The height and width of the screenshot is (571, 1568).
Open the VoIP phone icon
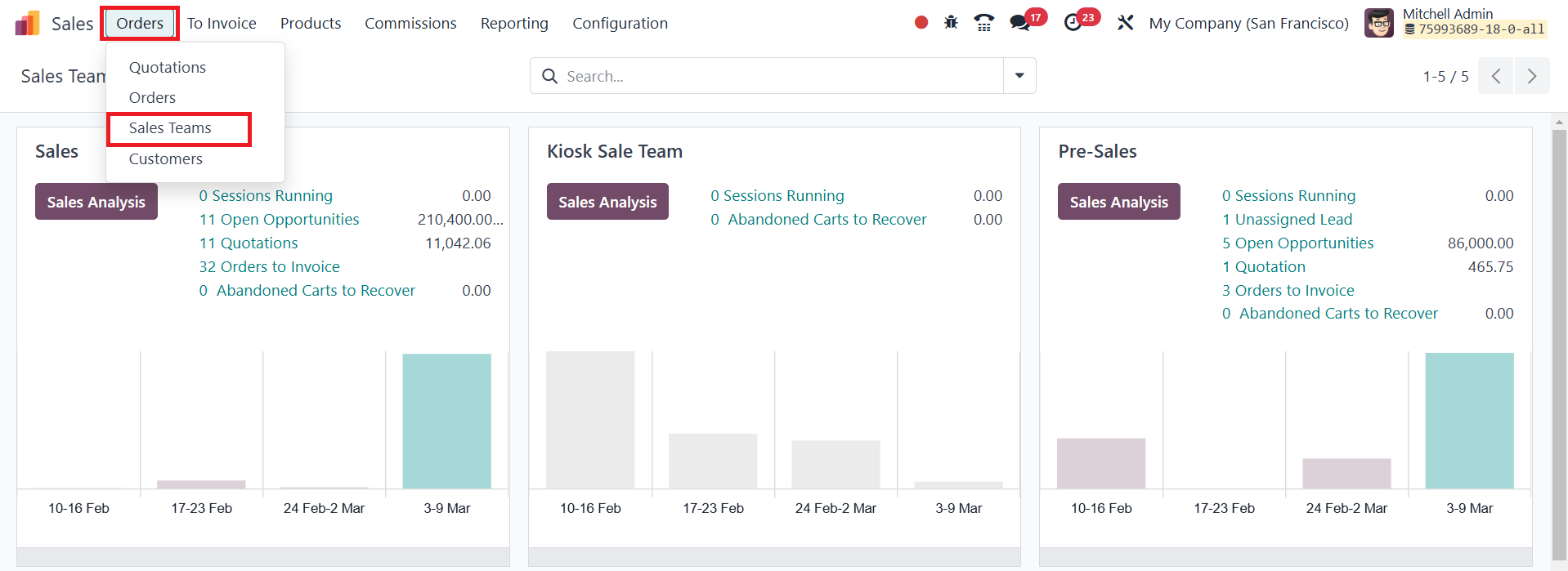click(x=983, y=23)
